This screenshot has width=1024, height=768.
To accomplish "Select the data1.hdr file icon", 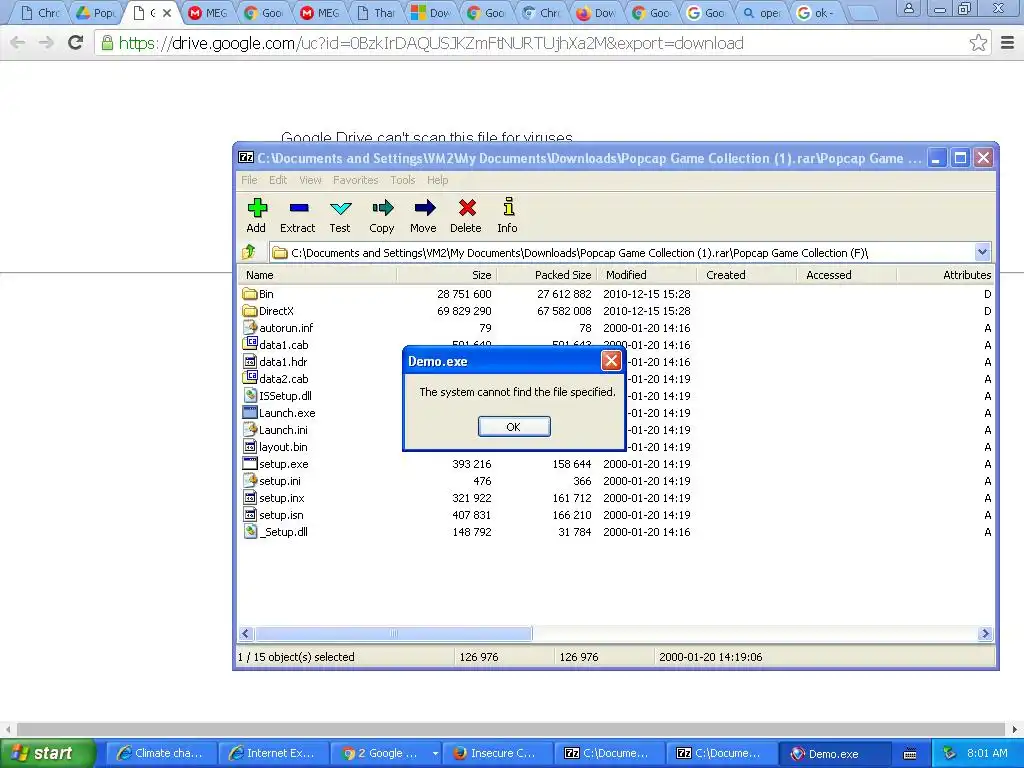I will (x=249, y=362).
